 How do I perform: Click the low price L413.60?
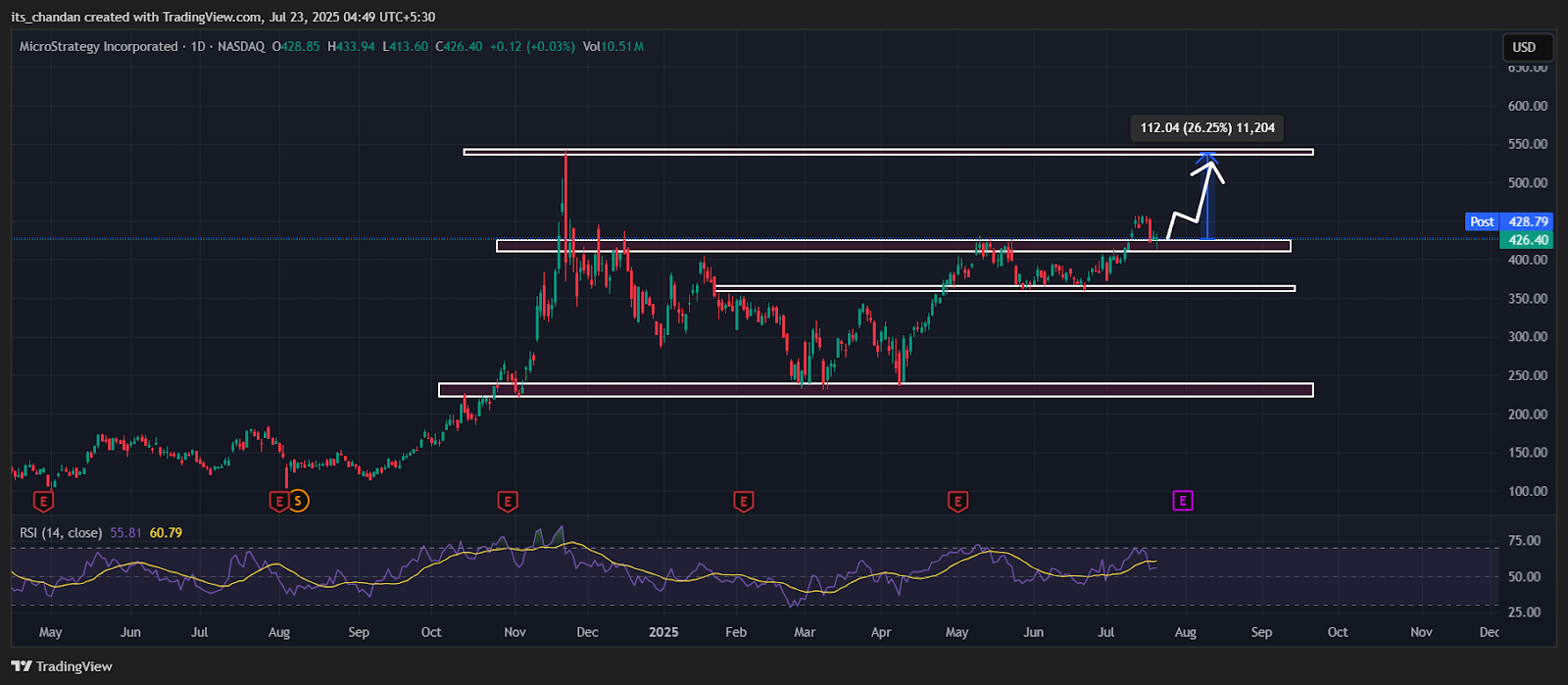(405, 46)
